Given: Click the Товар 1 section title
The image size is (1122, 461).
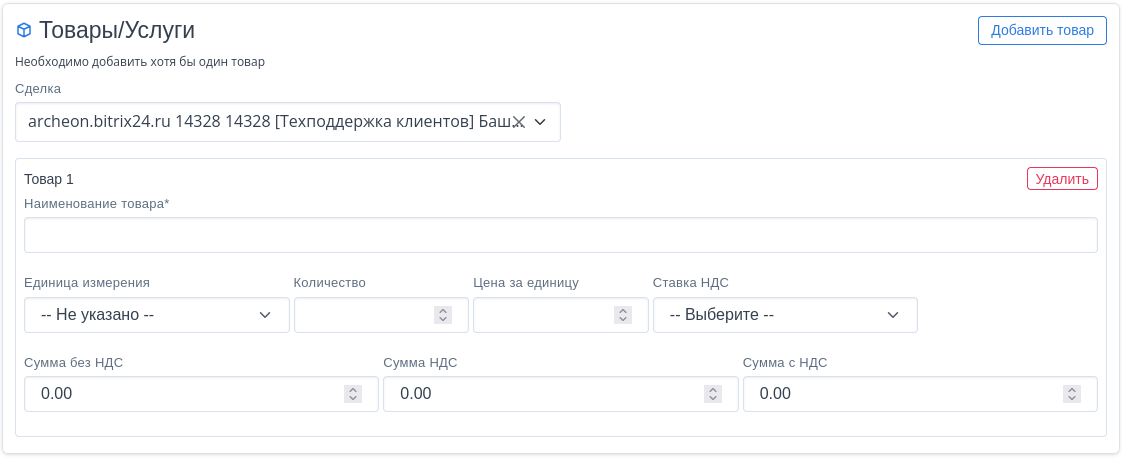Looking at the screenshot, I should [49, 179].
